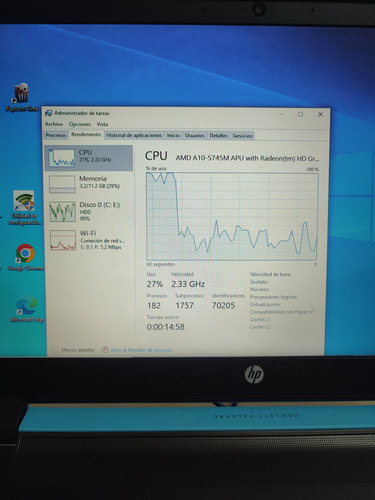Open the wireless configuration utility desktop icon
This screenshot has width=375, height=500.
pyautogui.click(x=24, y=207)
